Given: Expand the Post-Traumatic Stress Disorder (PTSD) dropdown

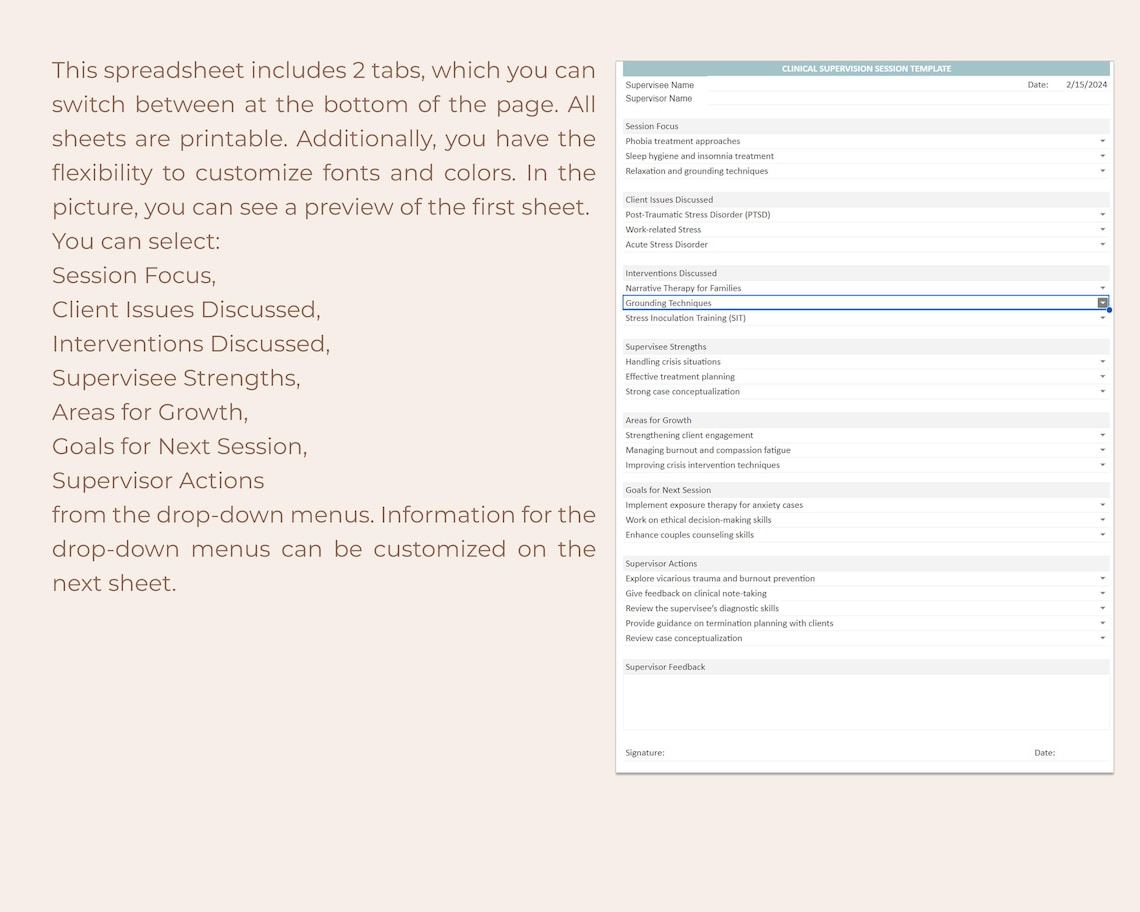Looking at the screenshot, I should [1102, 214].
